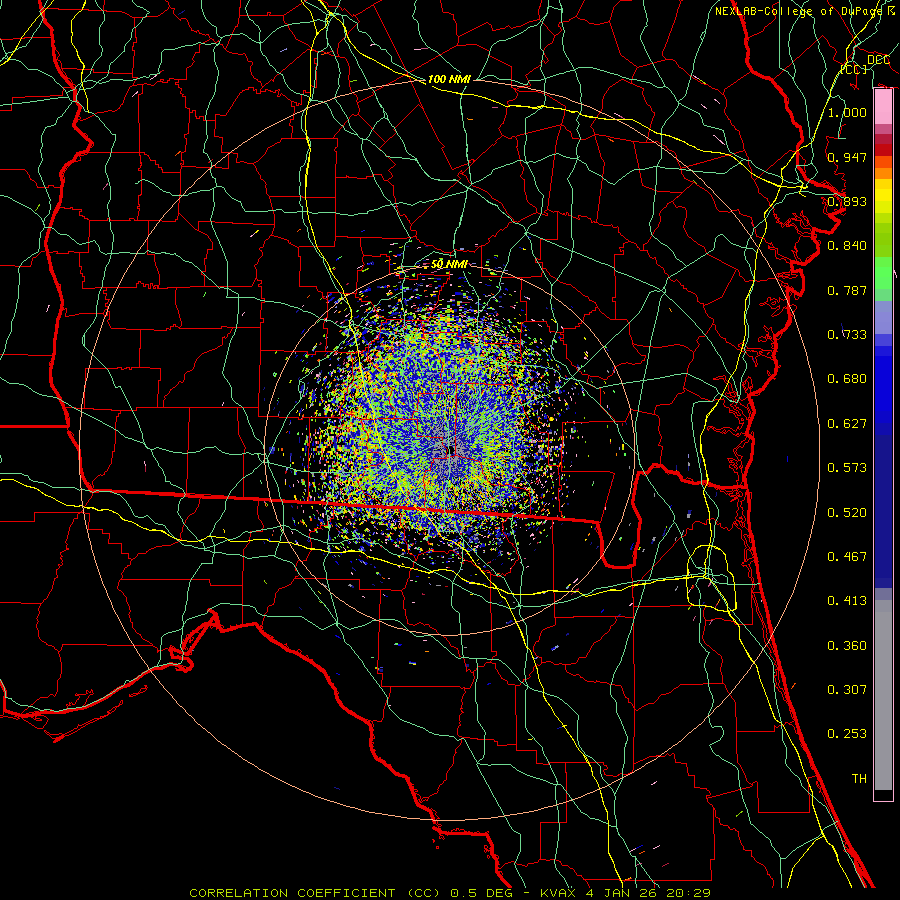900x900 pixels.
Task: Pick the gray segment of the color bar
Action: [x=883, y=695]
